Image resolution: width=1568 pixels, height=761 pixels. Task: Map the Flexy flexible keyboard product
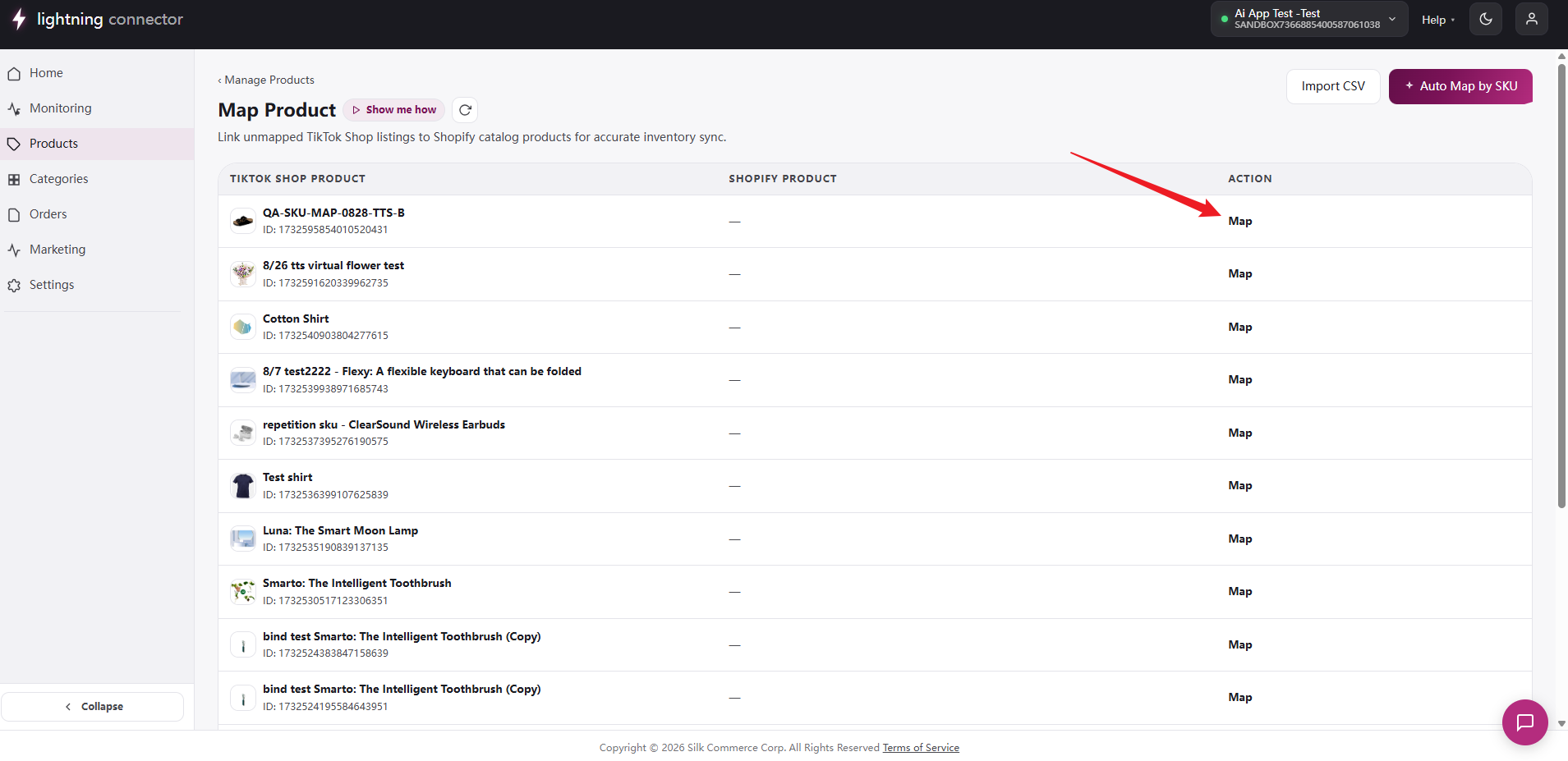(1240, 379)
